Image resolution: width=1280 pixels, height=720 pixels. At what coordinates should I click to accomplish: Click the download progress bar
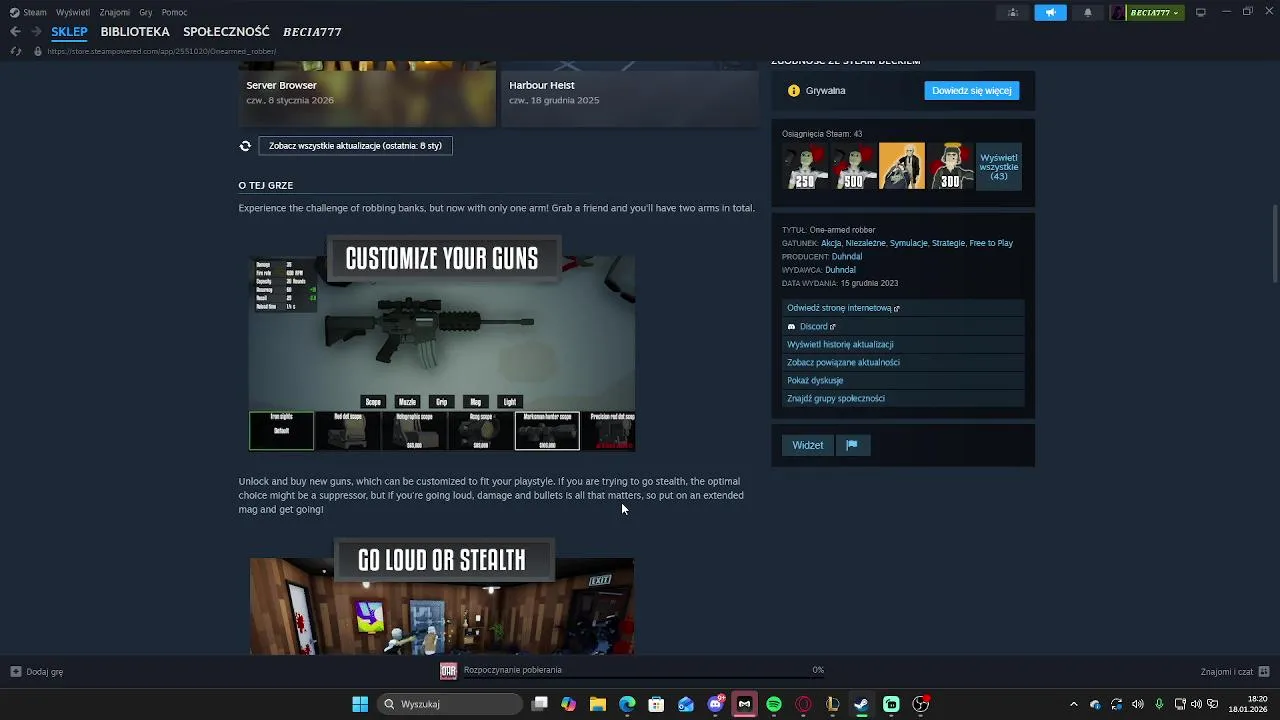tap(644, 678)
